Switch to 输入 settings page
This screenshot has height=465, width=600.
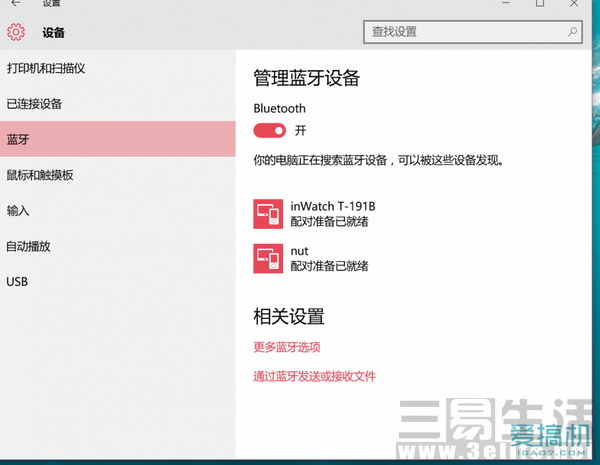(18, 211)
